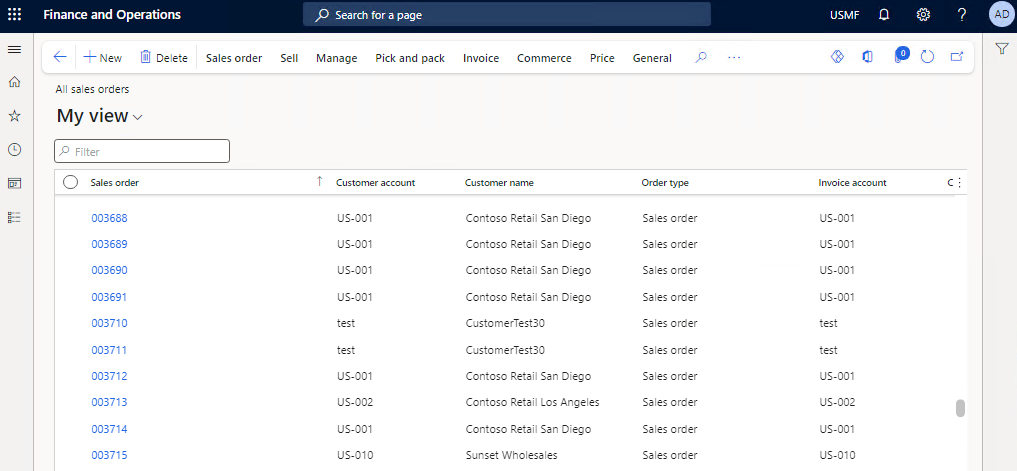Open sales order 003712
Screen dimensions: 1017x471
pos(109,376)
